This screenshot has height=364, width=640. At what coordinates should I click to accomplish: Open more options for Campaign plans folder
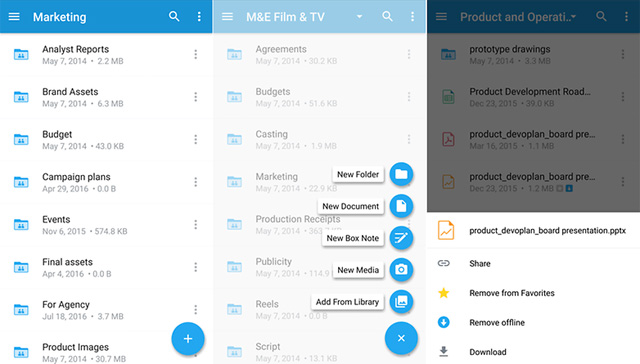(x=196, y=182)
